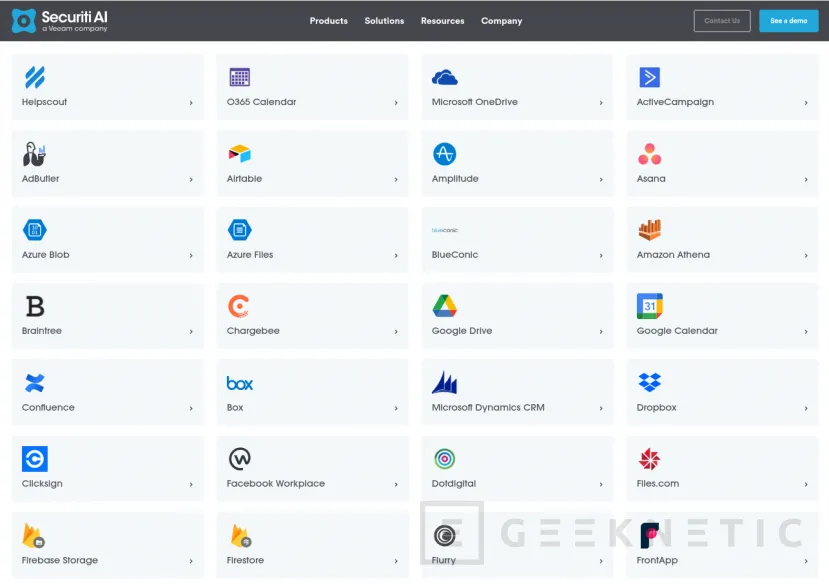
Task: Open the Solutions menu
Action: coord(384,21)
